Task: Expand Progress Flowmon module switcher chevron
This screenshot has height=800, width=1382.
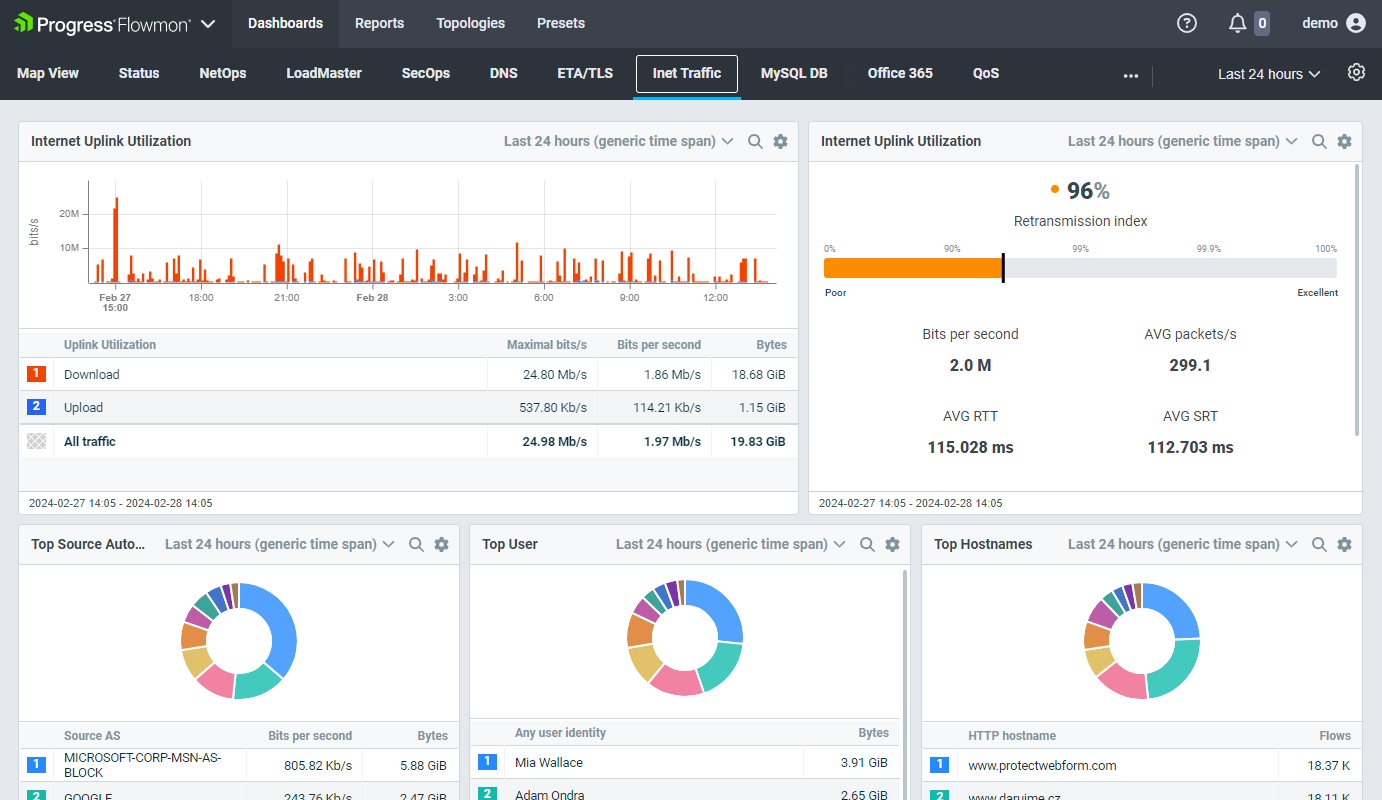Action: pos(208,23)
